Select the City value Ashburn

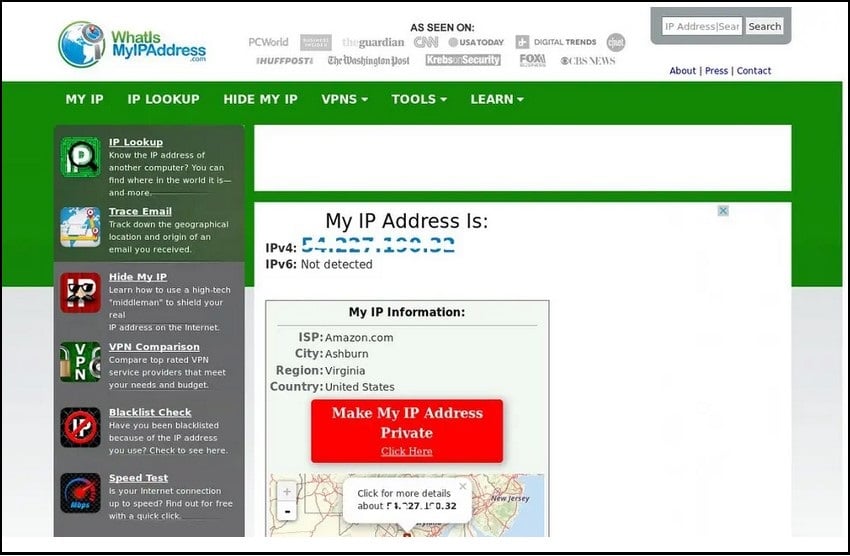[346, 354]
